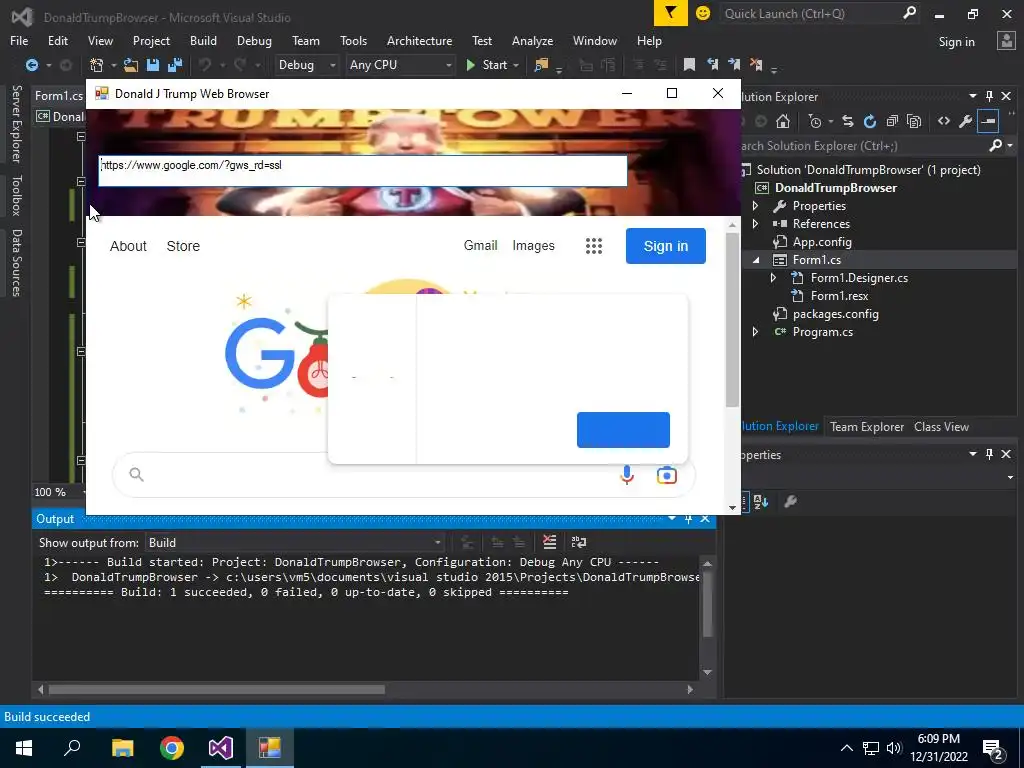Screen dimensions: 1024x768
Task: Switch to the Team Explorer tab
Action: click(867, 426)
